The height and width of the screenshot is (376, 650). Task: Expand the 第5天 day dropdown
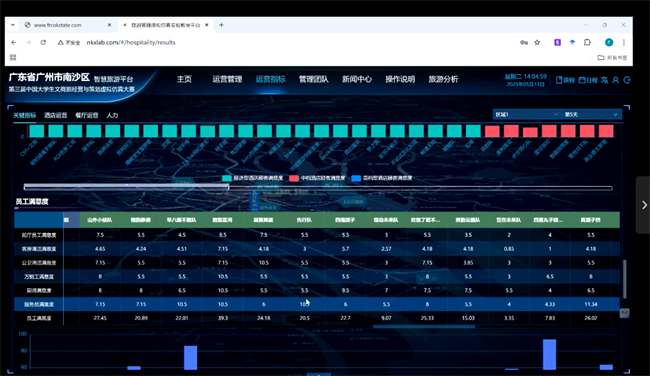point(592,114)
